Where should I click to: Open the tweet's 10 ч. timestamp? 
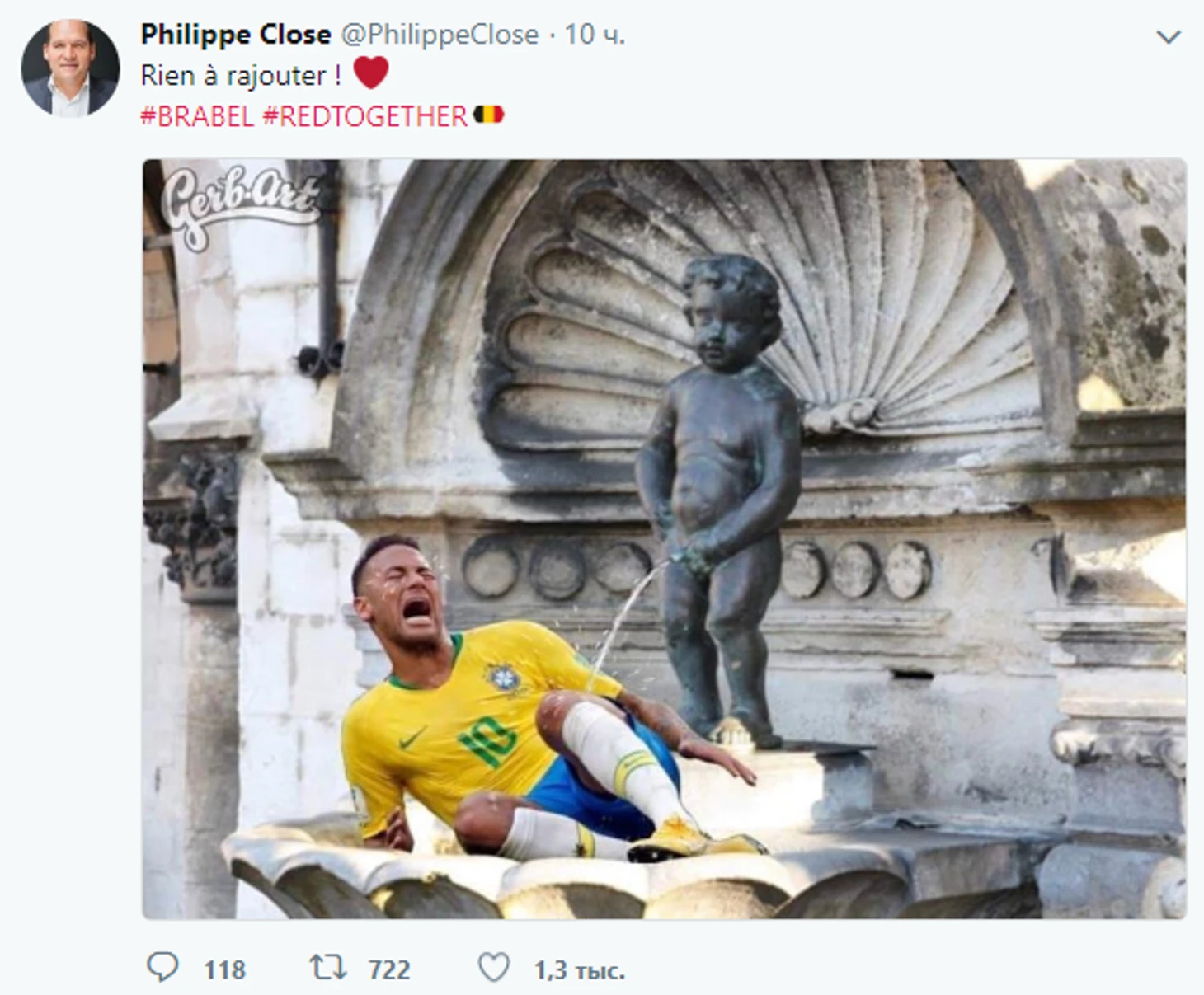(595, 35)
